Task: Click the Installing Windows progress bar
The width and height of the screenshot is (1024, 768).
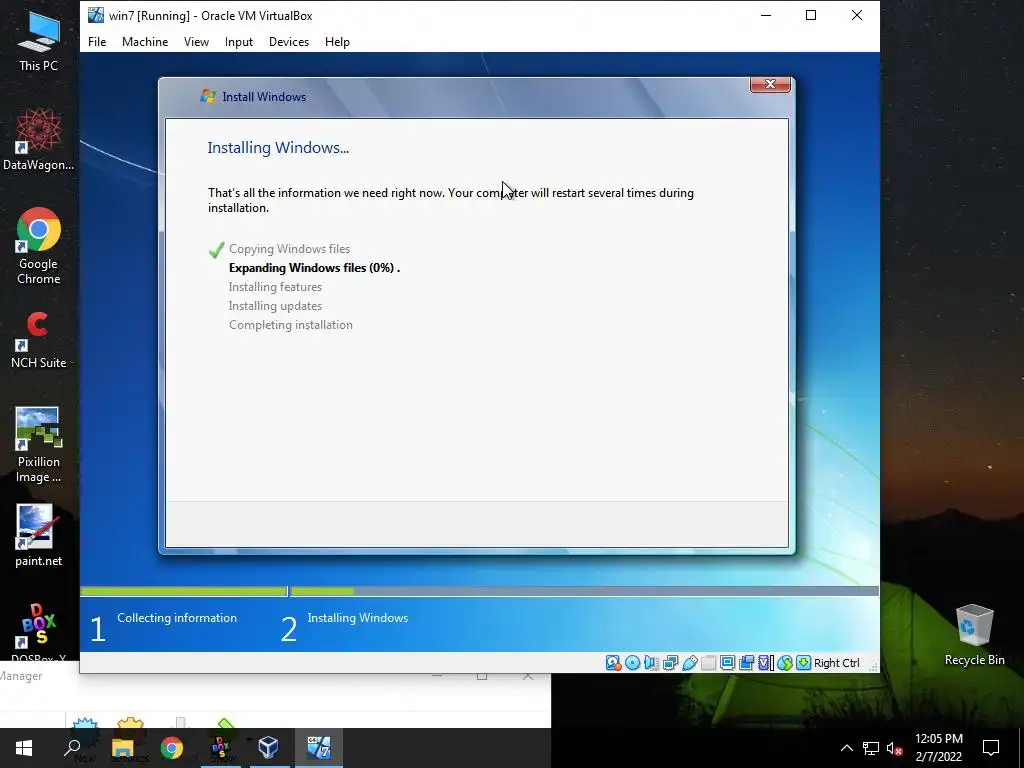Action: 584,591
